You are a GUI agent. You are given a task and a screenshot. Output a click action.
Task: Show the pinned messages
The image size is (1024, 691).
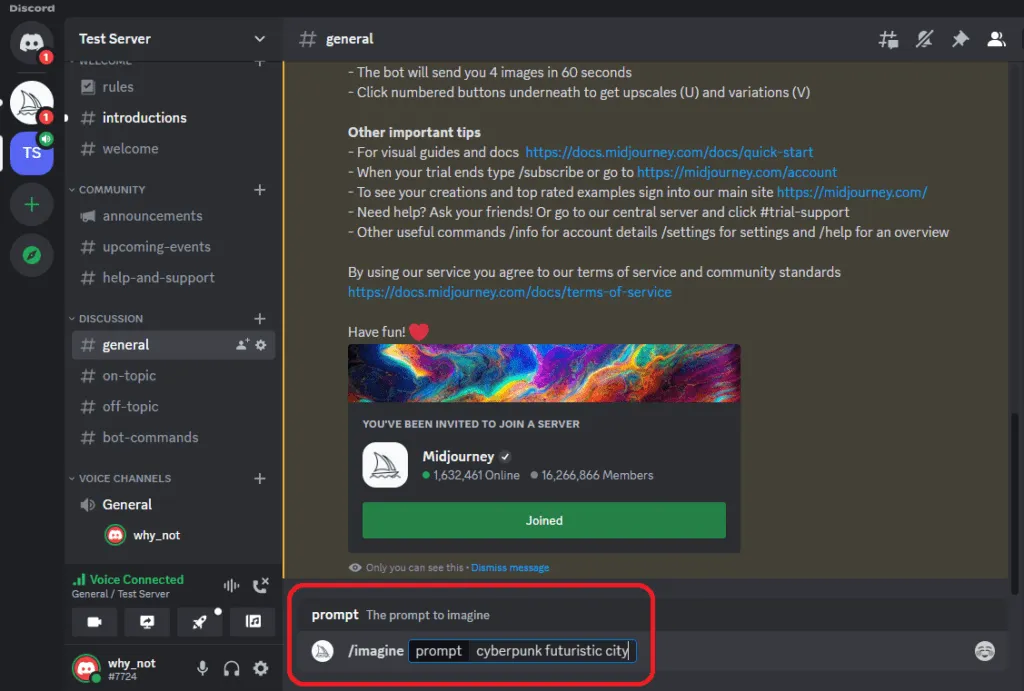point(959,39)
